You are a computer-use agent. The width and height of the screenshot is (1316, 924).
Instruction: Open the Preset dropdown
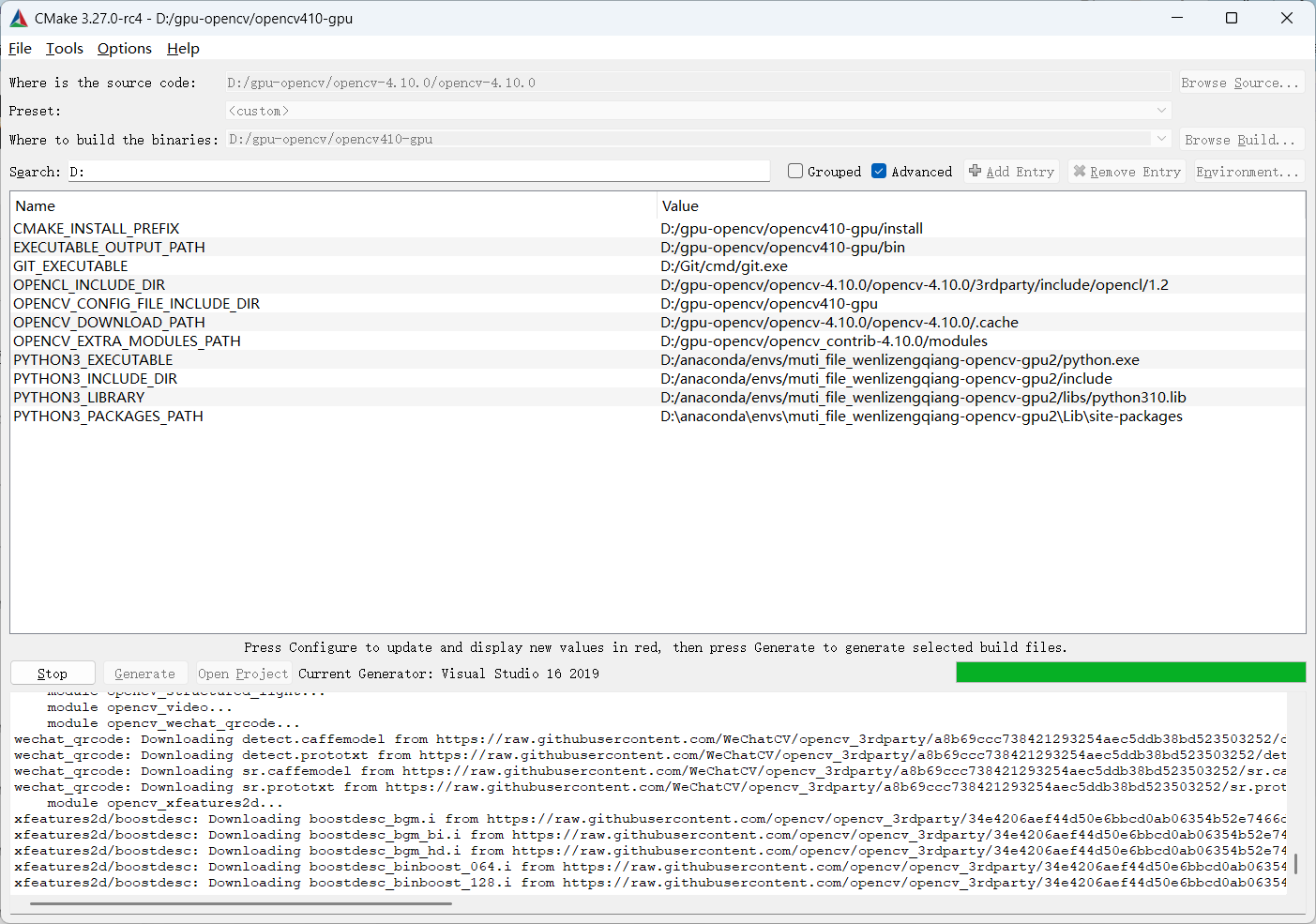point(1162,110)
